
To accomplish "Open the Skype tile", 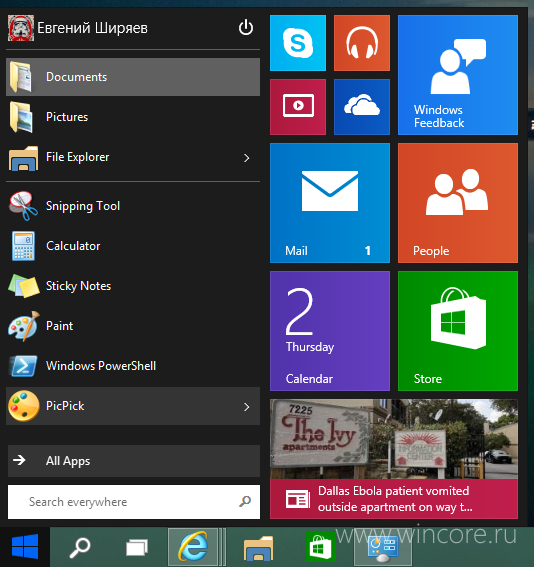I will pyautogui.click(x=298, y=43).
